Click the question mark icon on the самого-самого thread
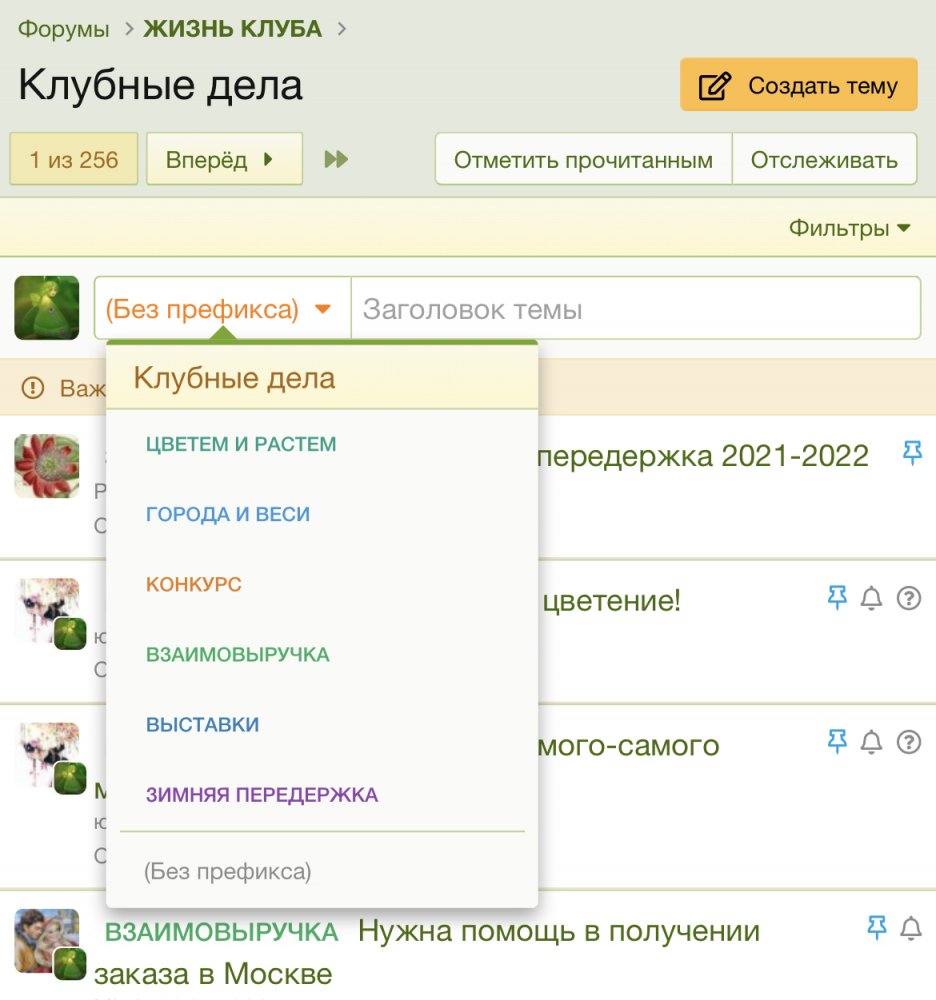Screen dimensions: 936x1000 (908, 742)
